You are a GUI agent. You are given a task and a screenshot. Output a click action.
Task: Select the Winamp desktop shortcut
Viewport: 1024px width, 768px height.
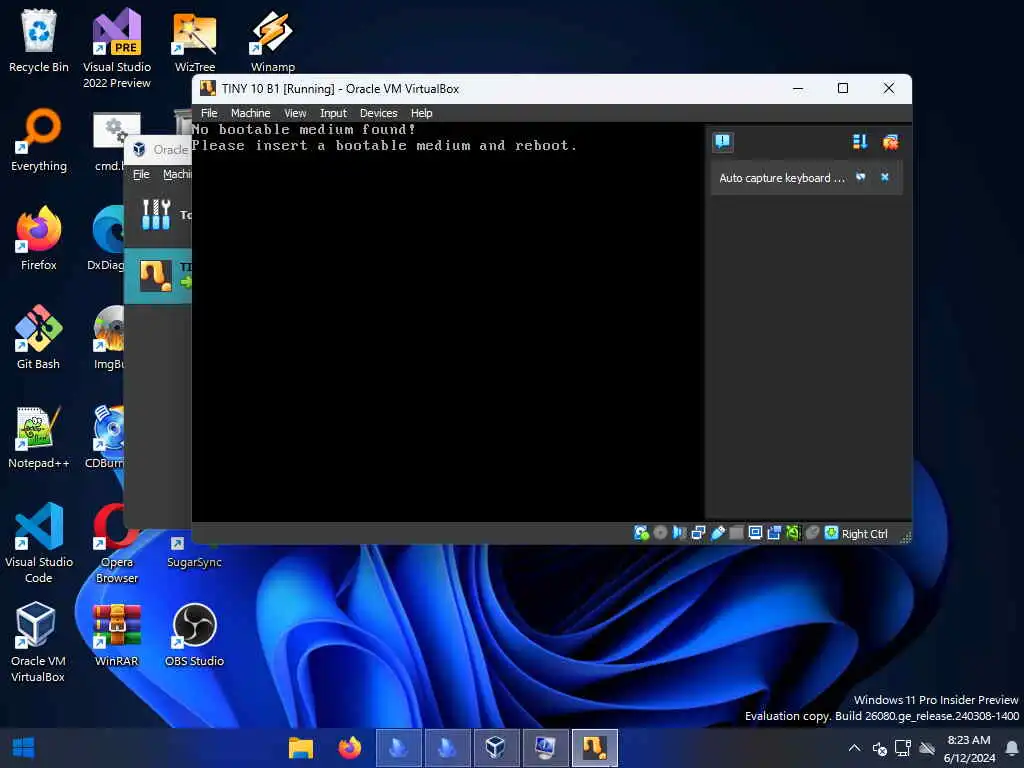[x=272, y=41]
